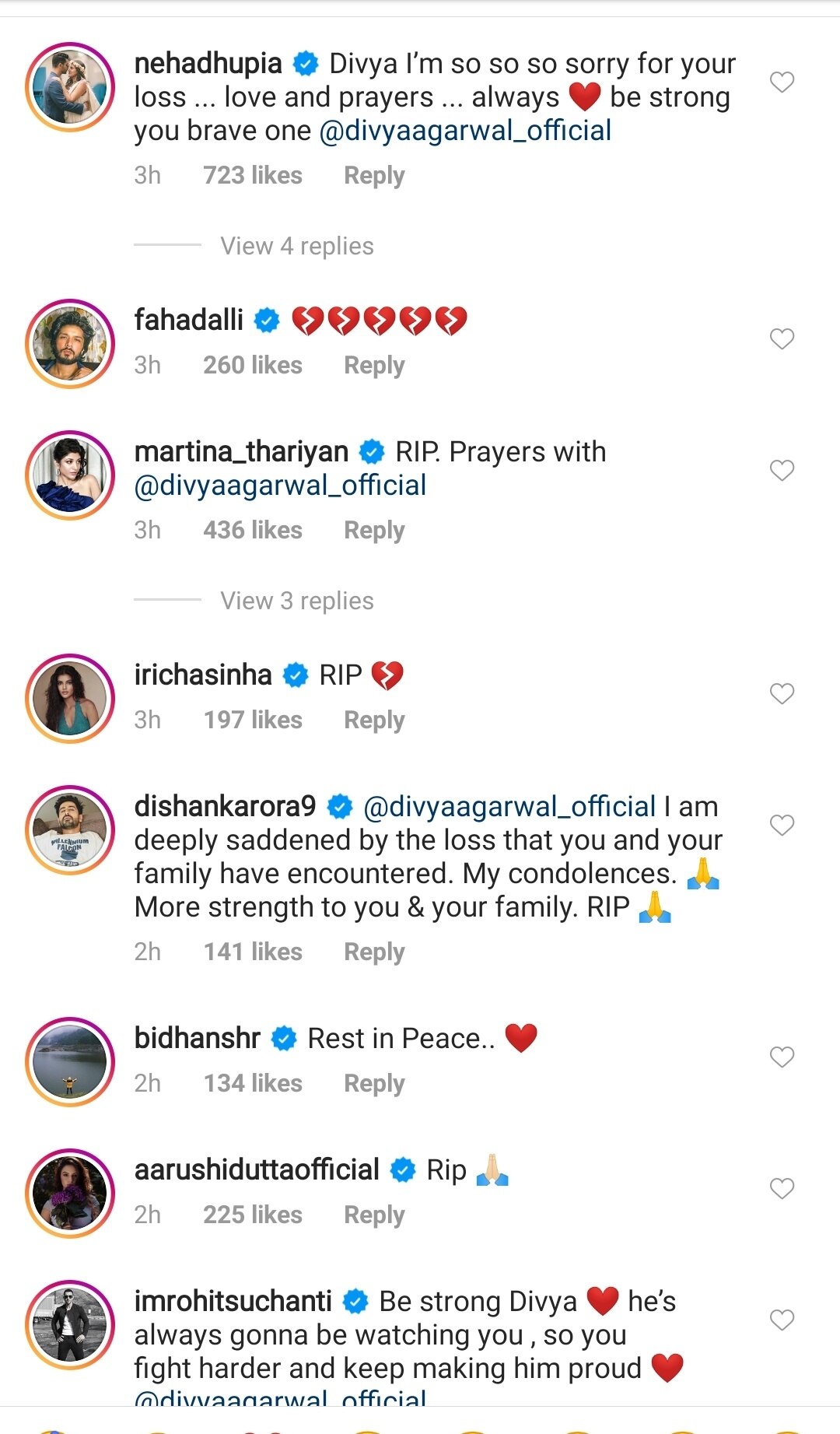The height and width of the screenshot is (1434, 840).
Task: Open bidhanshr's username profile link
Action: tap(197, 1039)
